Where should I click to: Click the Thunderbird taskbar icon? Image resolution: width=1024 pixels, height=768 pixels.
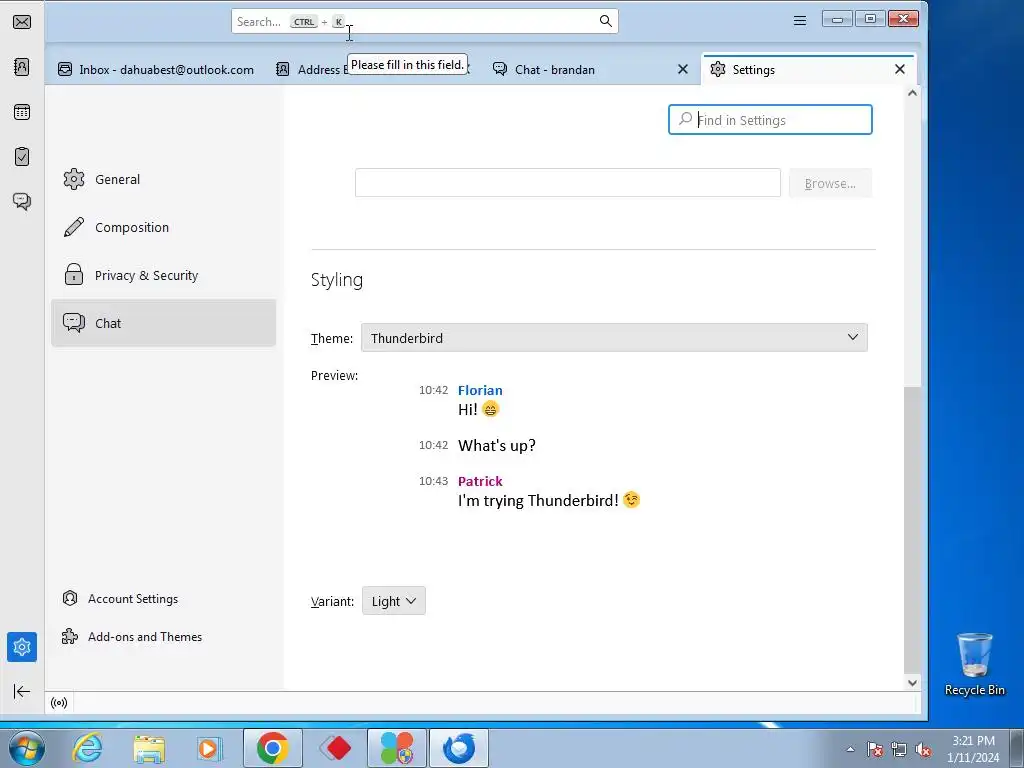pyautogui.click(x=459, y=748)
